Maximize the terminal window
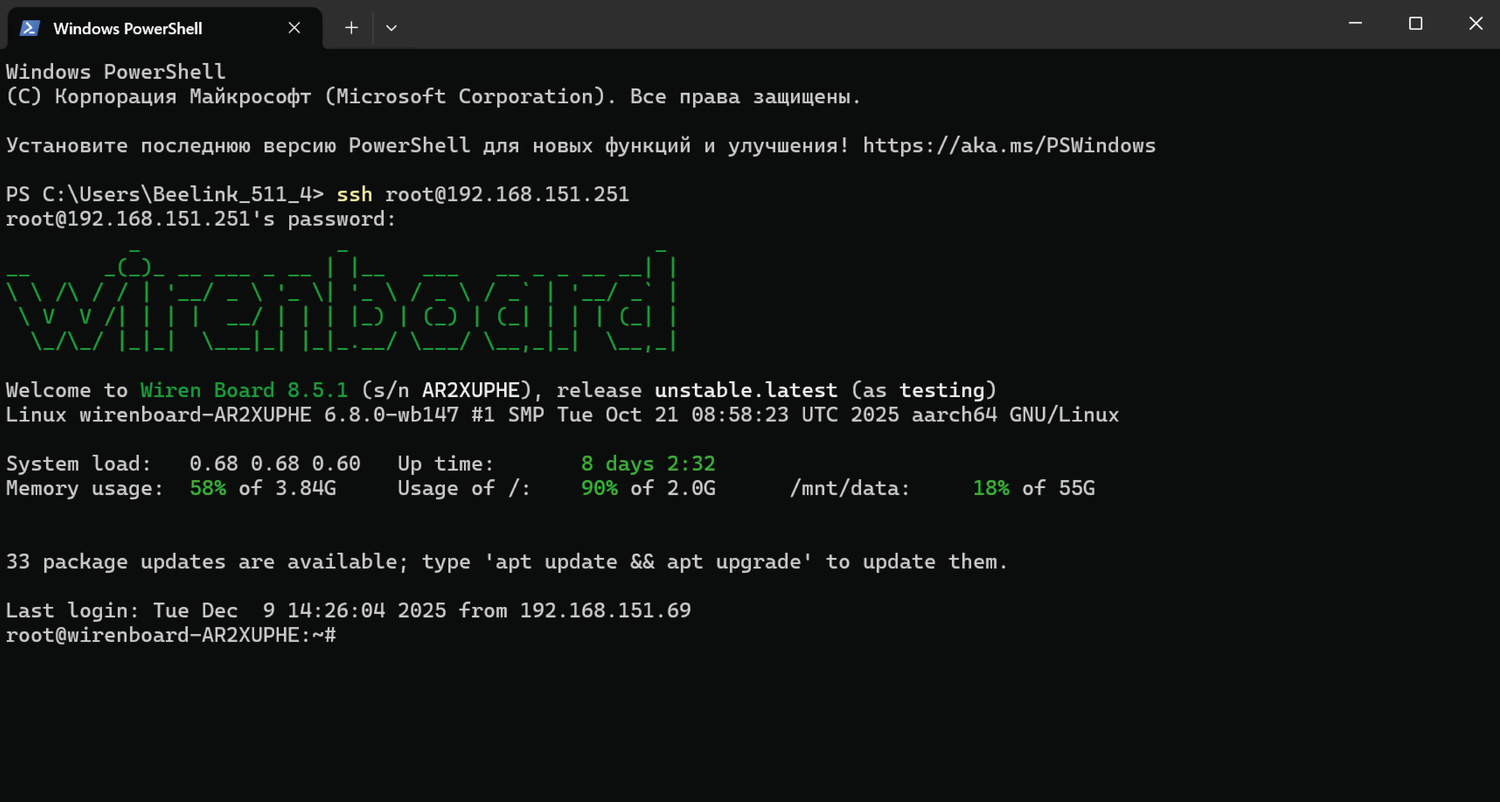The image size is (1500, 802). tap(1415, 24)
